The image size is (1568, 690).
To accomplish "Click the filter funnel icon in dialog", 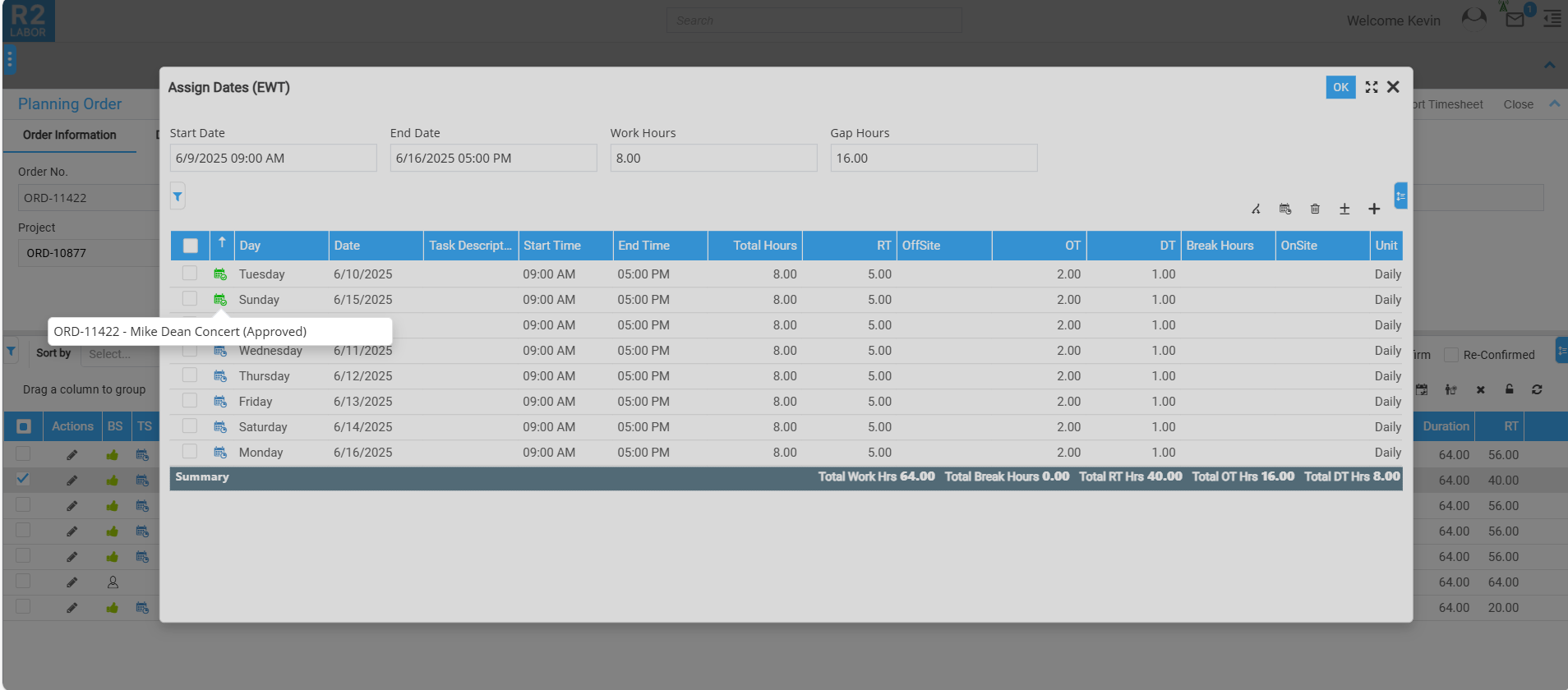I will 178,196.
